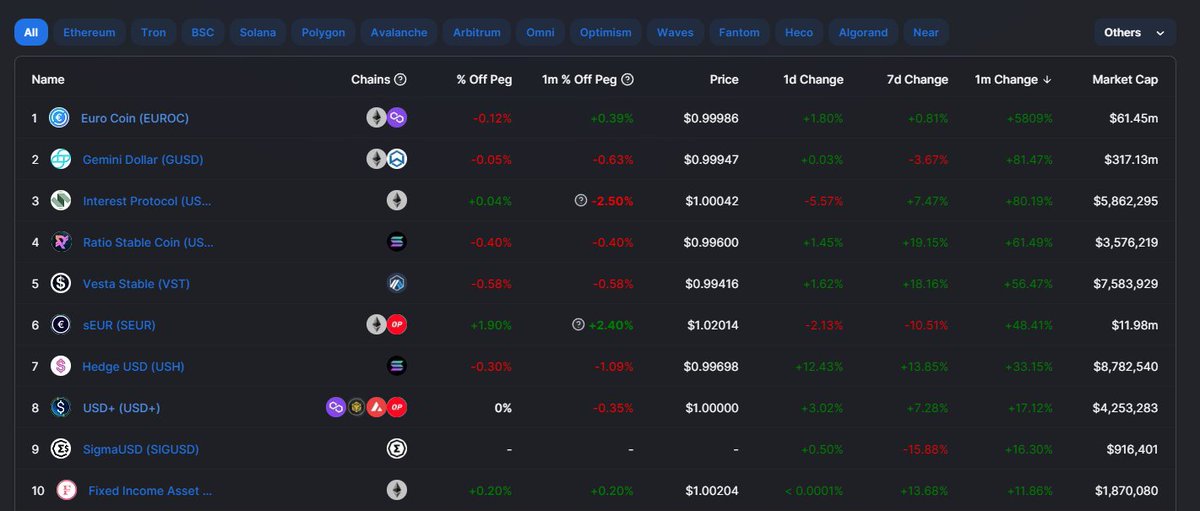Filter by Waves chain tab
1200x511 pixels.
675,33
